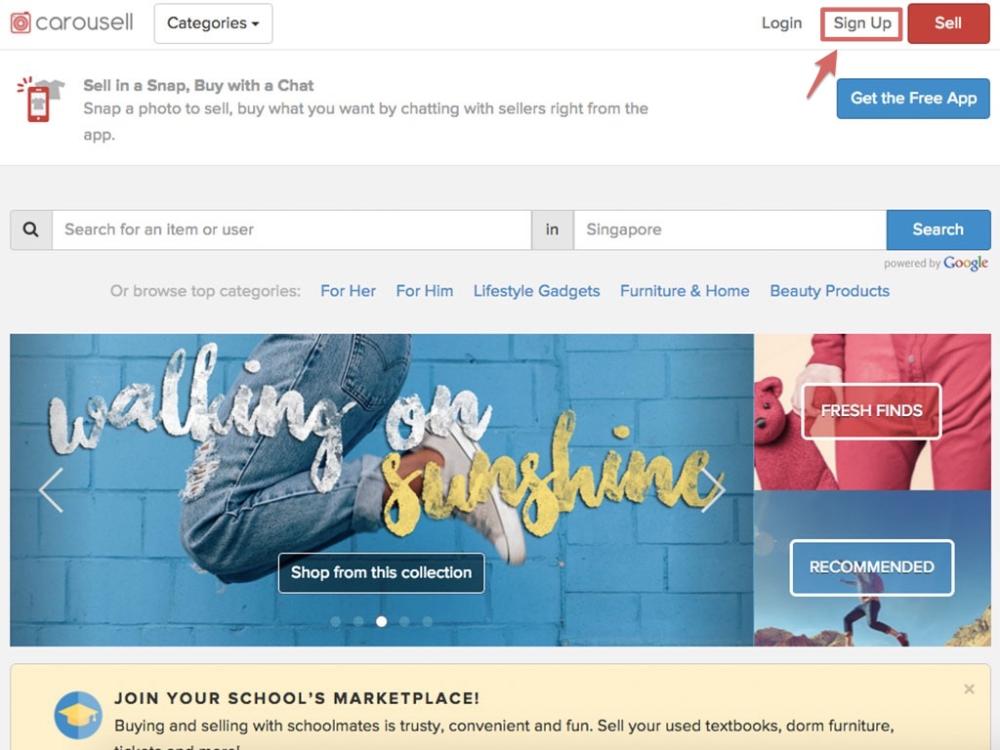1000x750 pixels.
Task: Click the Singapore location field
Action: 730,230
